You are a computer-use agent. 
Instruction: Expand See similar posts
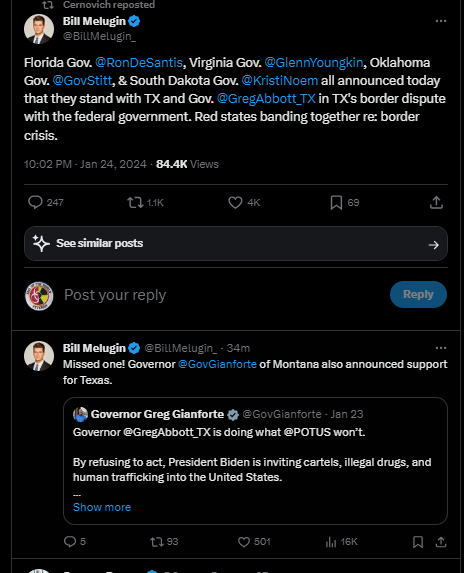(236, 243)
